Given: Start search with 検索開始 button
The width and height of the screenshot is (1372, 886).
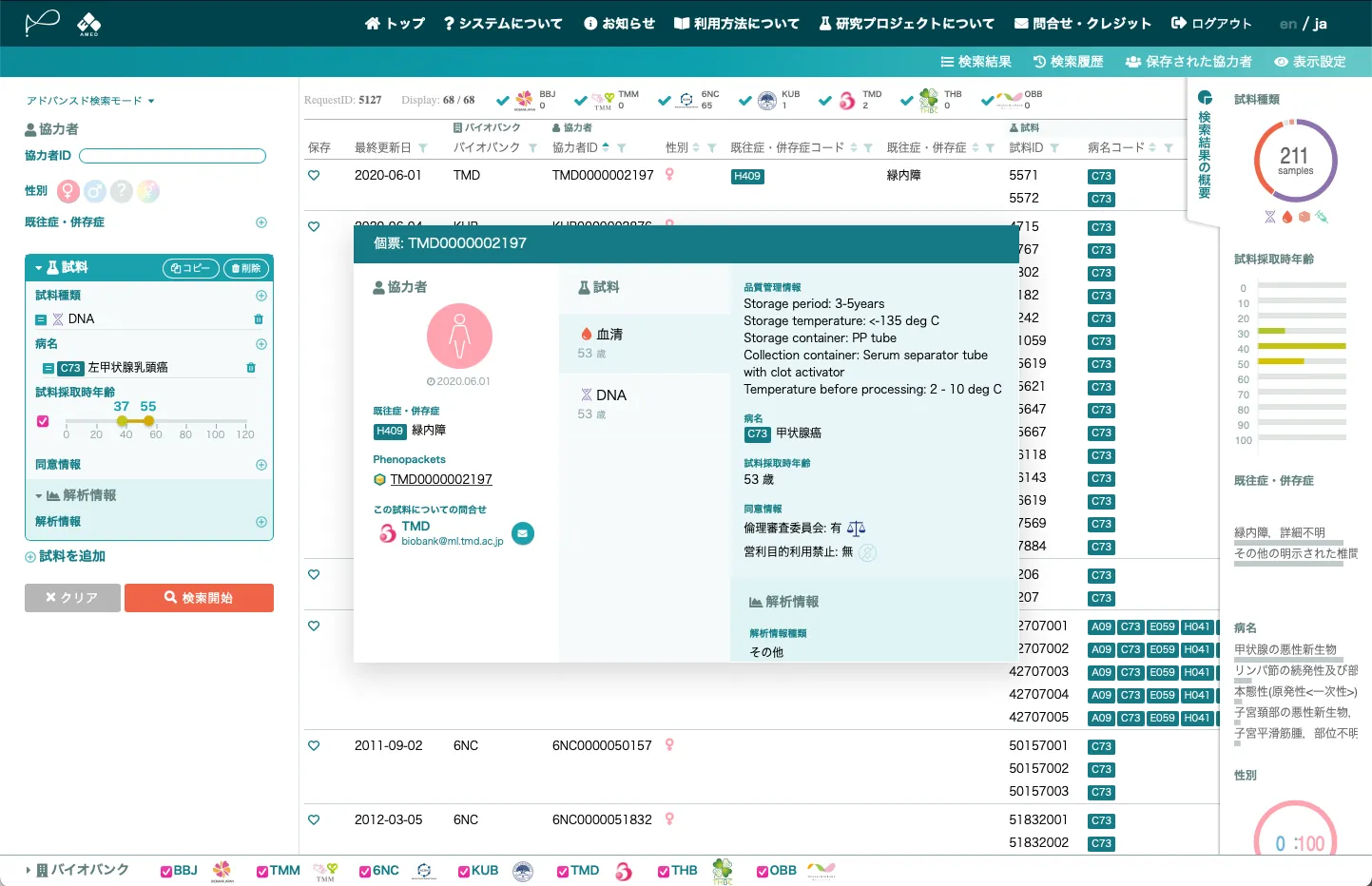Looking at the screenshot, I should 199,598.
